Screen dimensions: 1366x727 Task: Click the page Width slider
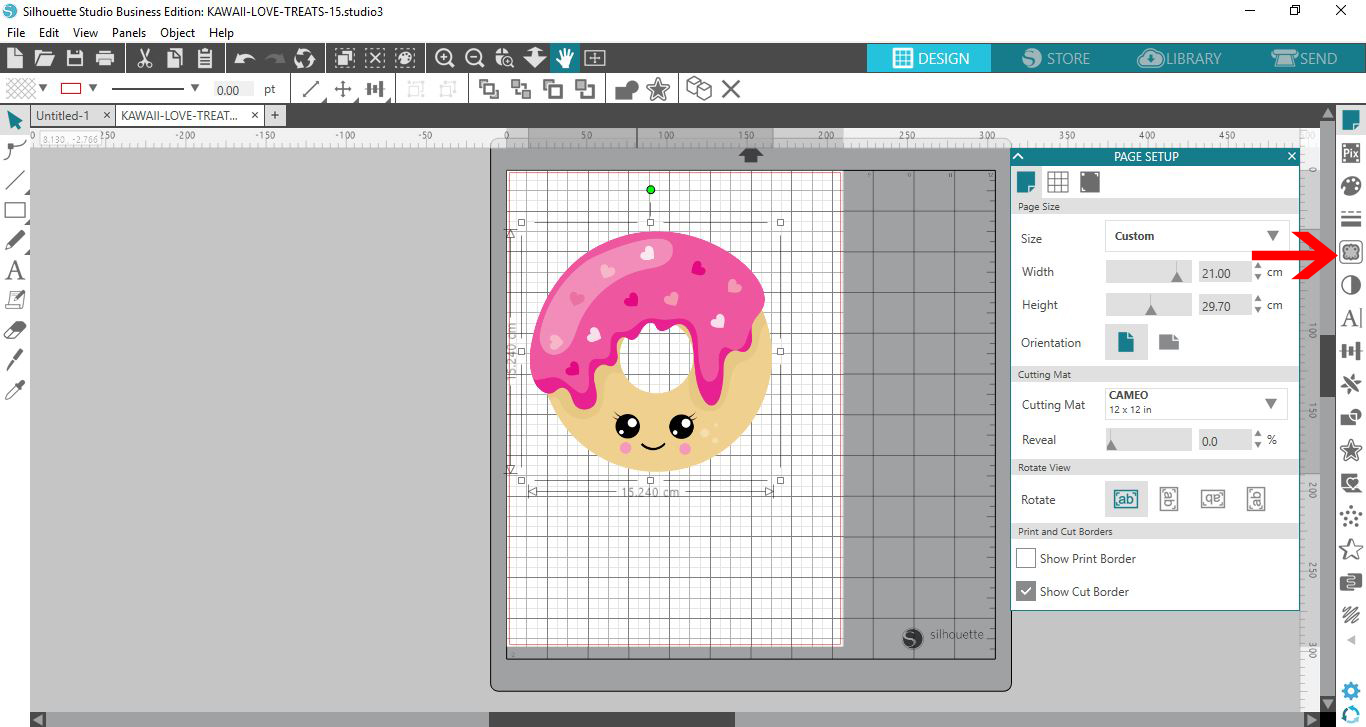tap(1148, 271)
